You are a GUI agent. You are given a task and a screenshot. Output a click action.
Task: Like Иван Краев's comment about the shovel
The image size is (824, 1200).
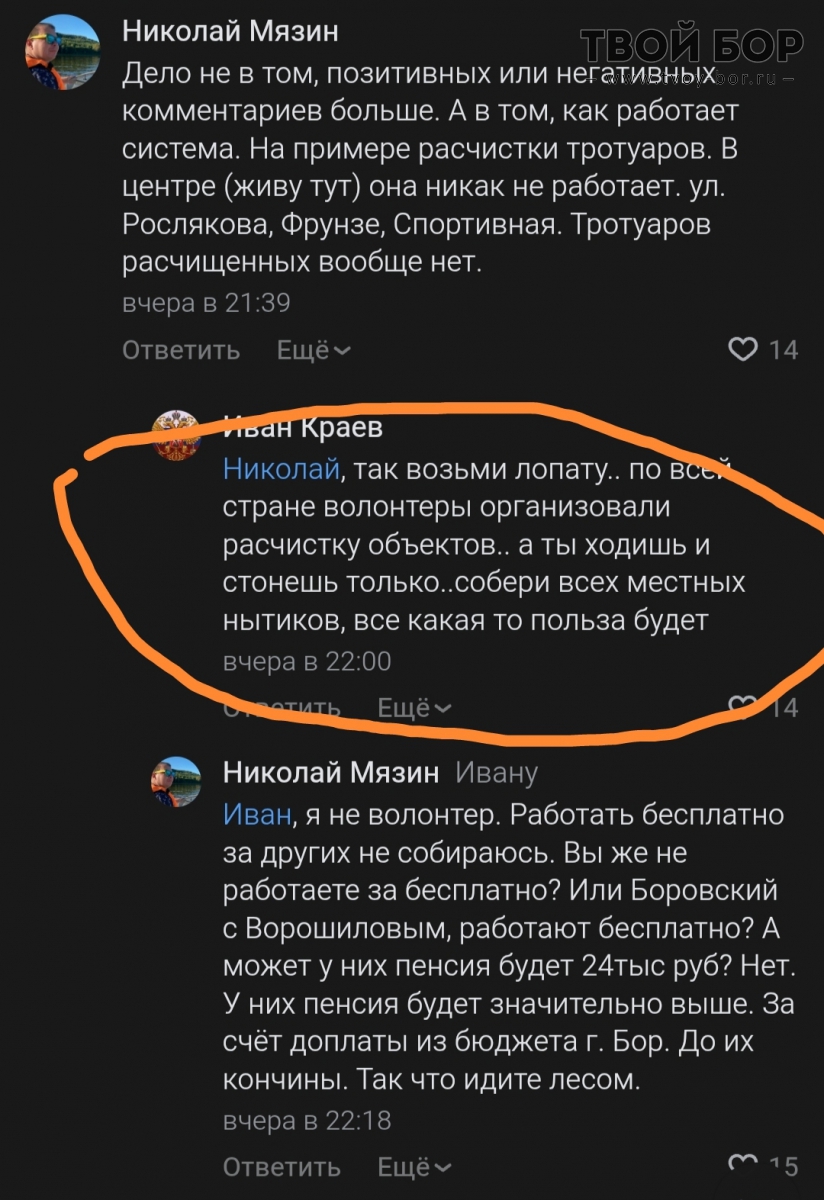coord(743,708)
